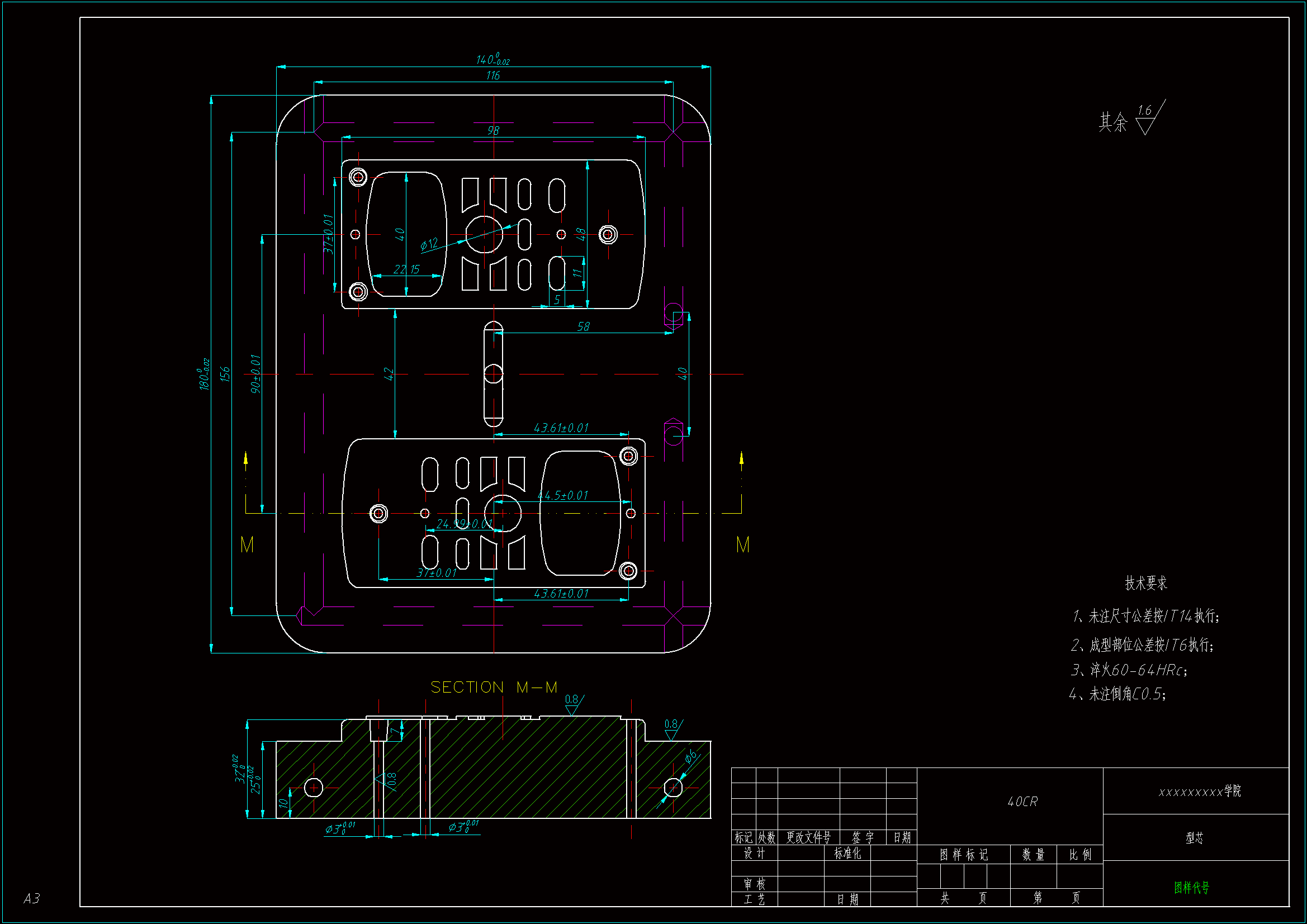The image size is (1307, 924).
Task: Click the circle in the central slot
Action: pos(494,374)
